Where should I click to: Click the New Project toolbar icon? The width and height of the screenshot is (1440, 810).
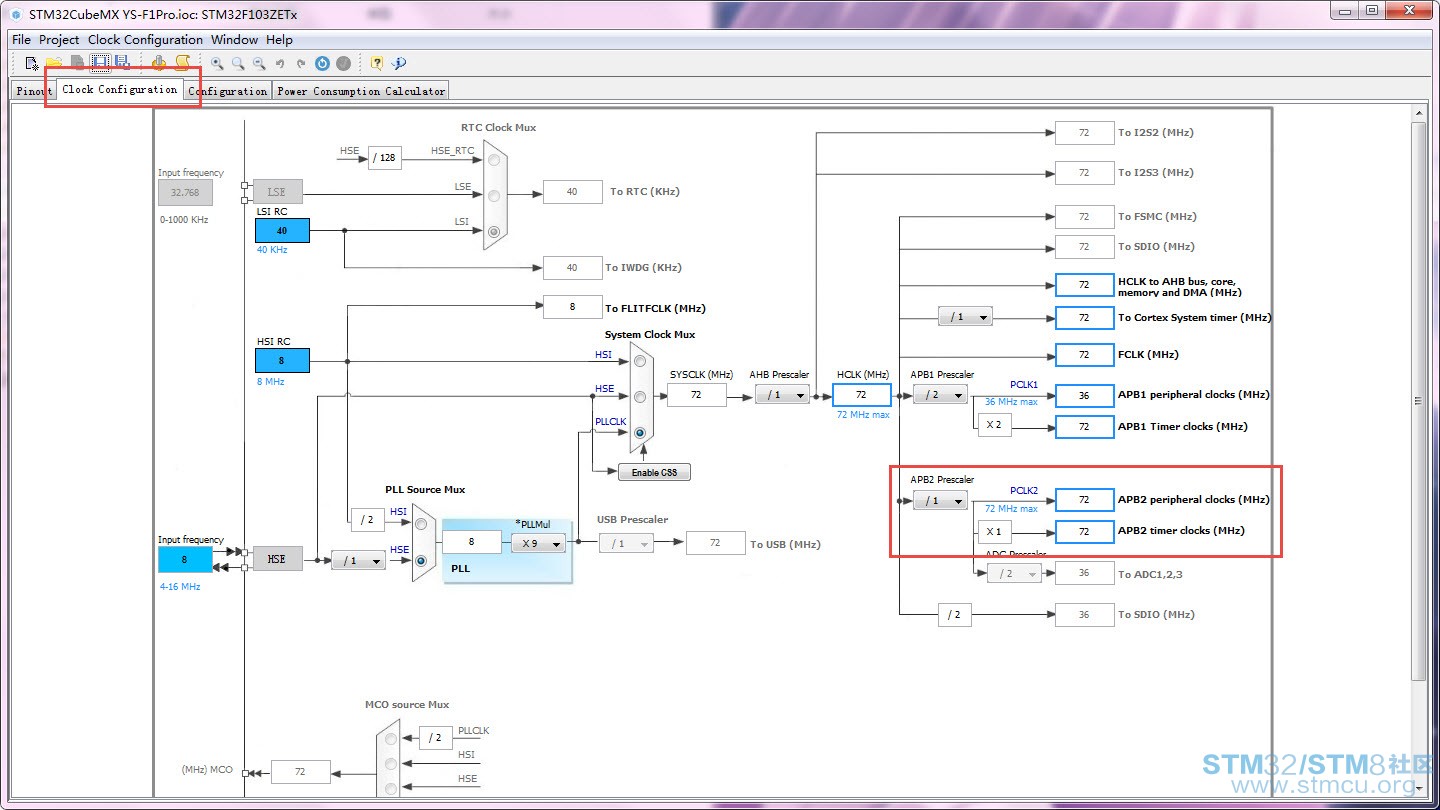coord(31,63)
